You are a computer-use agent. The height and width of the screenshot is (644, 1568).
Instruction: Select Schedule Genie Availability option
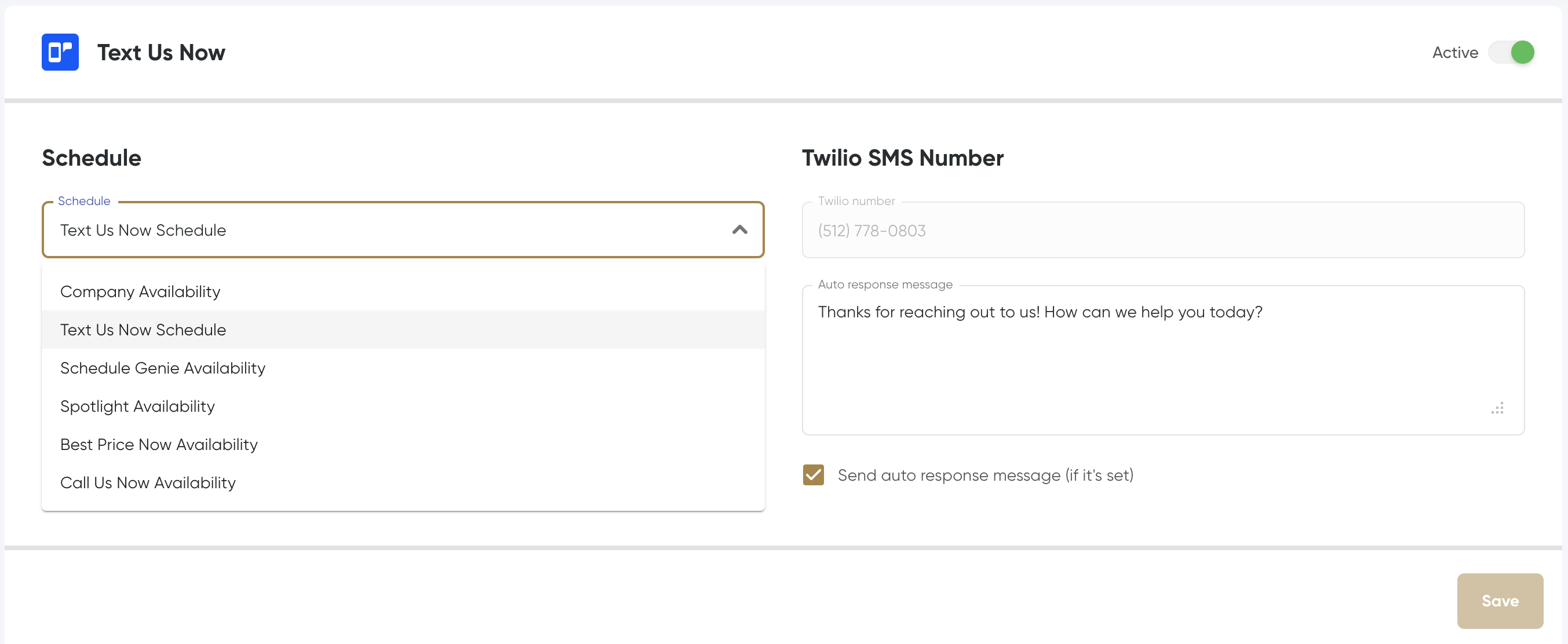162,368
